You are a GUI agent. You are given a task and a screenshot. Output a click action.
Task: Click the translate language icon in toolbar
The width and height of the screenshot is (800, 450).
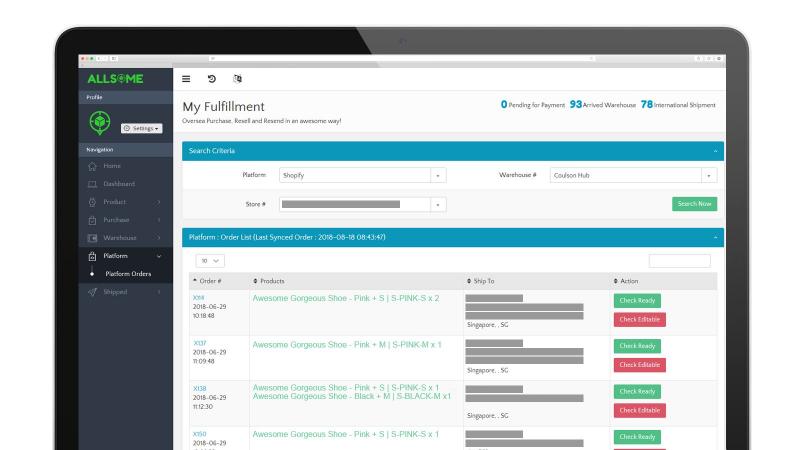pyautogui.click(x=237, y=79)
